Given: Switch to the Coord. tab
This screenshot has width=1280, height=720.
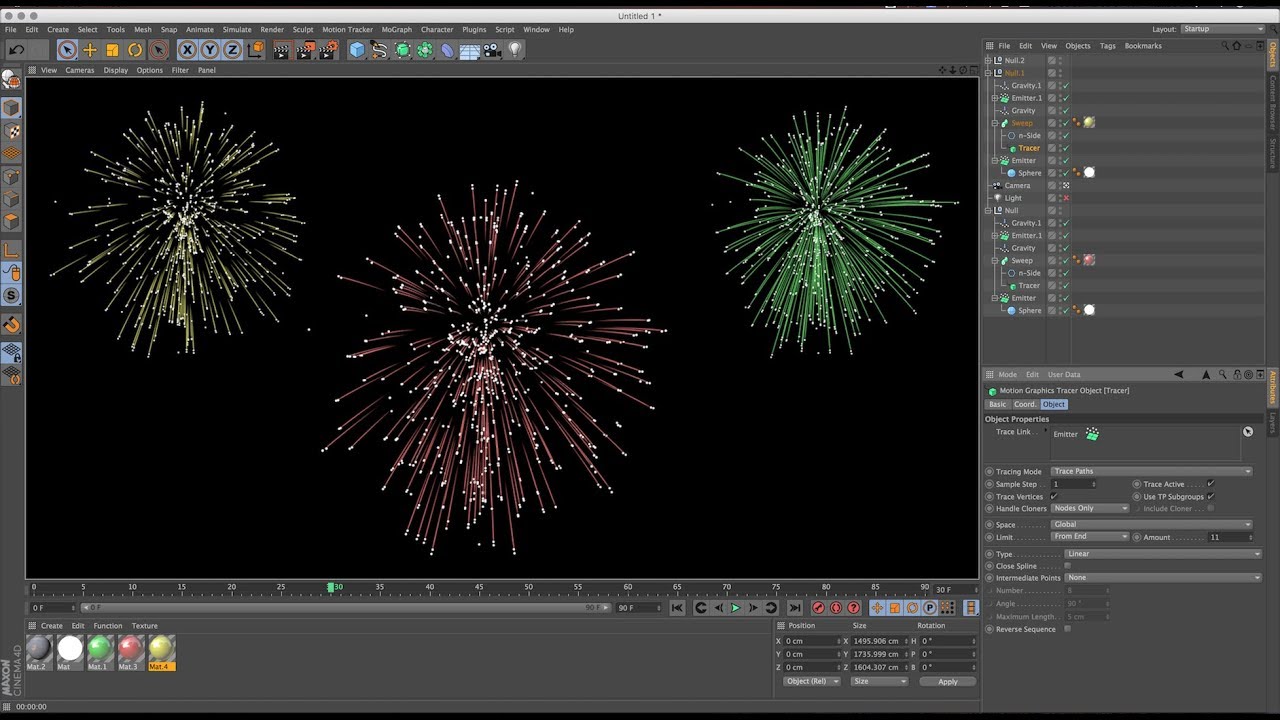Looking at the screenshot, I should (1025, 404).
